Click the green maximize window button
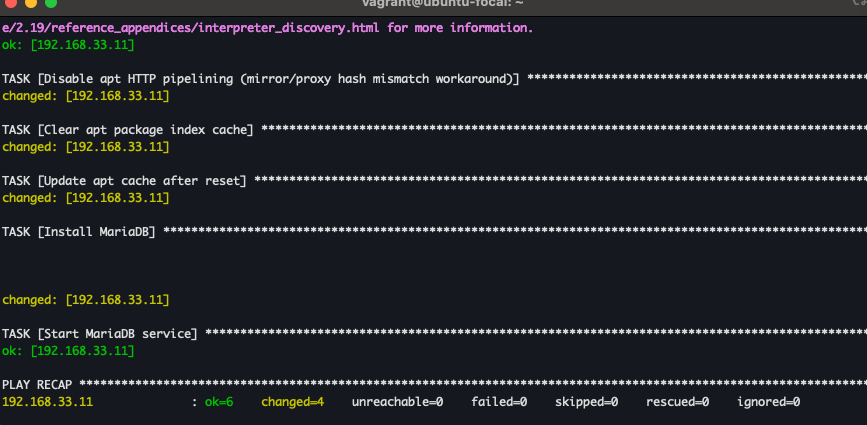This screenshot has height=425, width=867. pyautogui.click(x=51, y=3)
